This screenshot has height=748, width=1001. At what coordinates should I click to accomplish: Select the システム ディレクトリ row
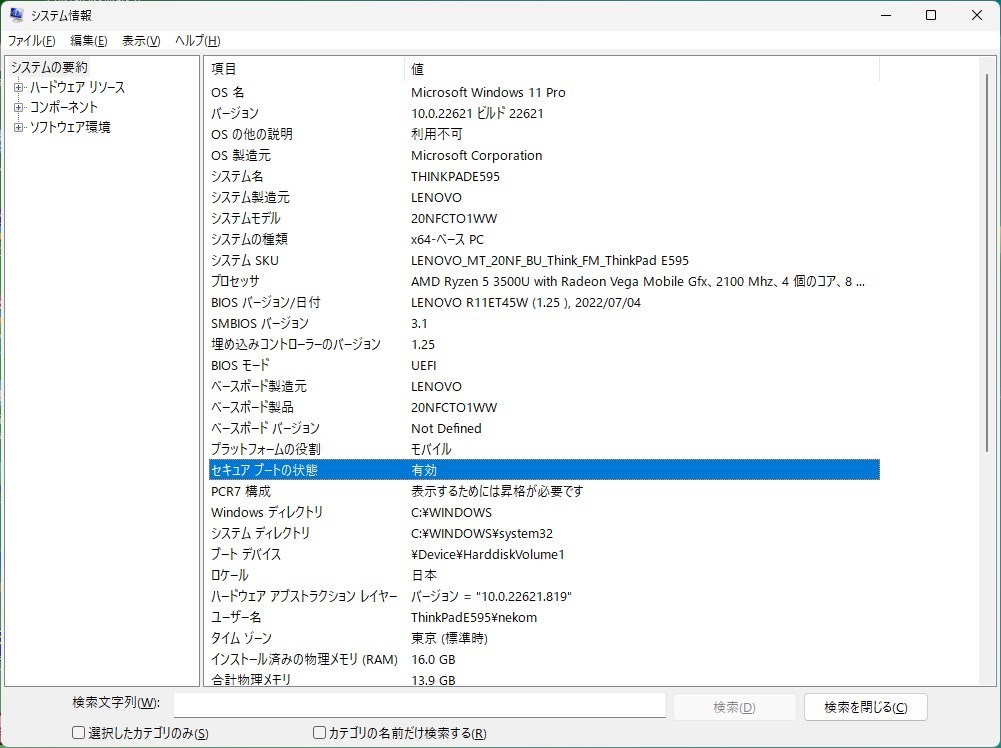tap(544, 534)
